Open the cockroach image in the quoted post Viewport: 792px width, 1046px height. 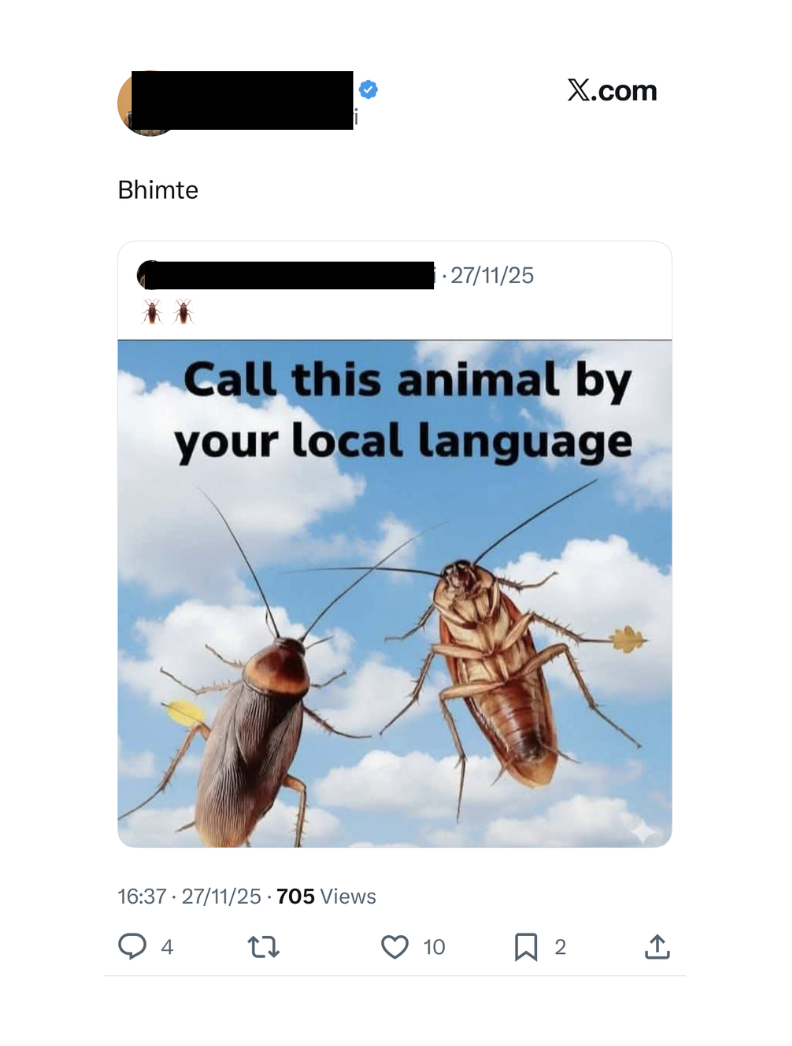[x=394, y=620]
